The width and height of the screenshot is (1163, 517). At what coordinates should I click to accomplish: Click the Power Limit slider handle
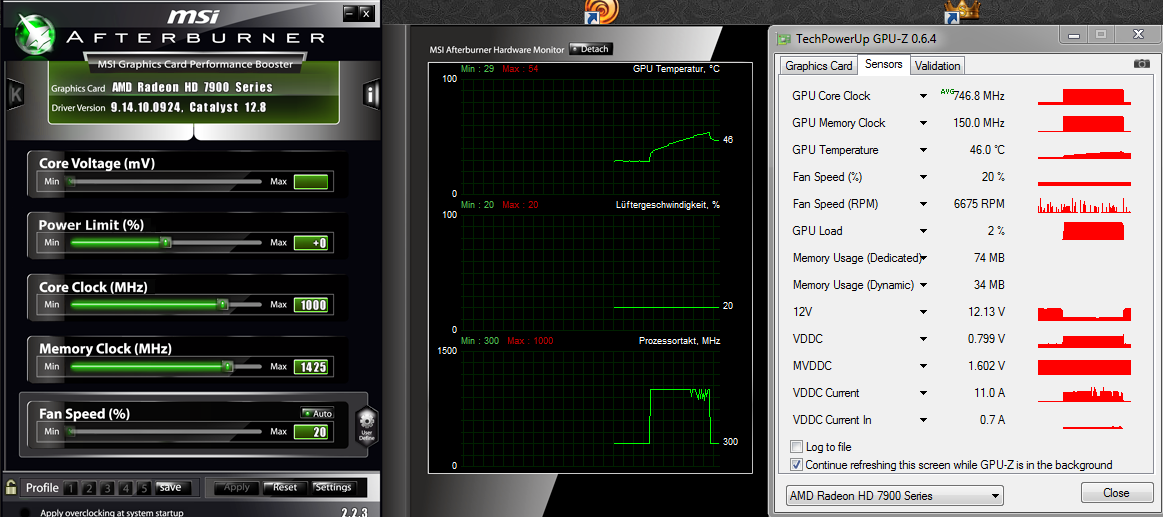166,243
